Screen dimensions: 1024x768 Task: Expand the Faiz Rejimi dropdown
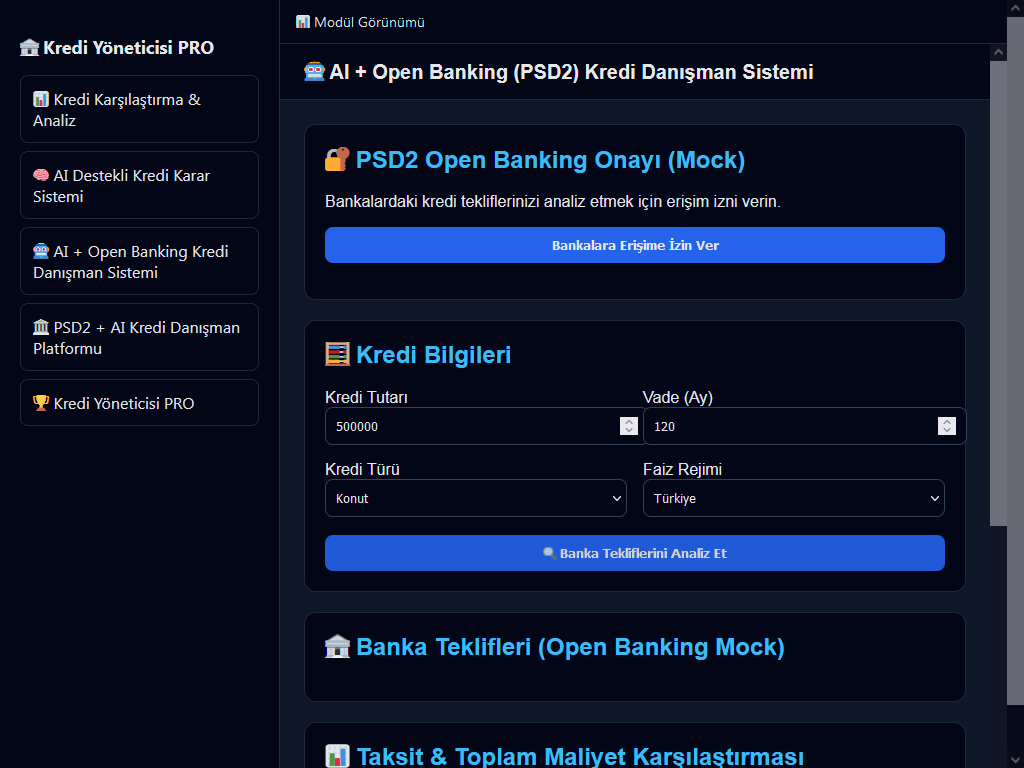click(x=793, y=498)
